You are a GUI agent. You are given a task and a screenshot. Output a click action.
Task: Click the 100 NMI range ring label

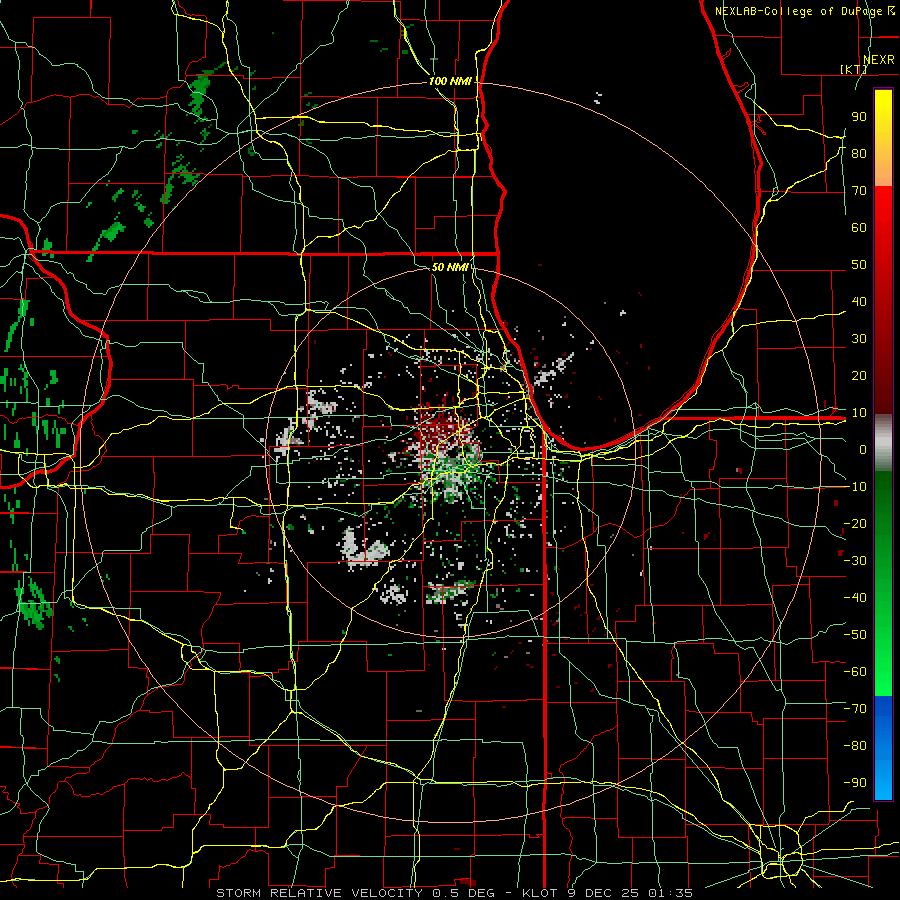coord(450,81)
